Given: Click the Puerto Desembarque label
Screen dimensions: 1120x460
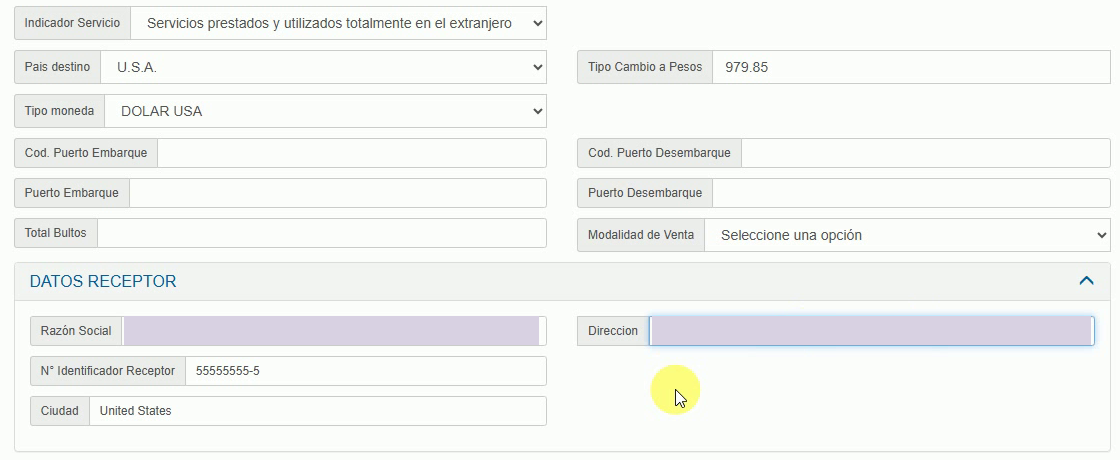Looking at the screenshot, I should tap(645, 193).
